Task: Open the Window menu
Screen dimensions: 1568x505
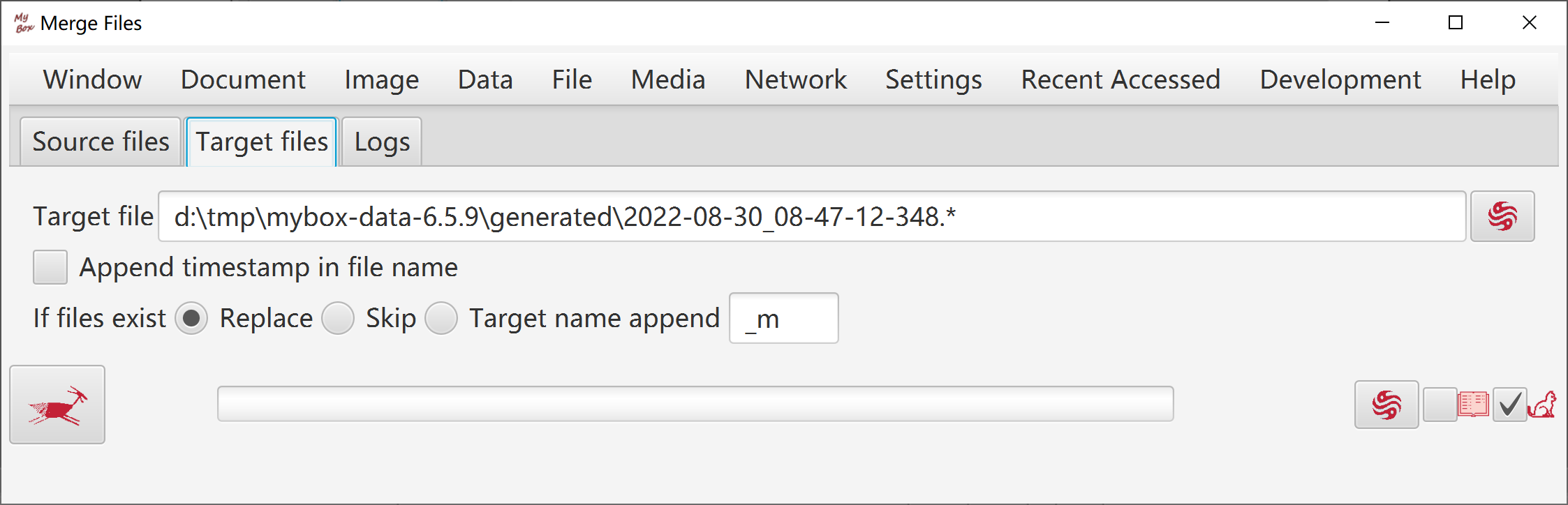Action: pos(92,80)
